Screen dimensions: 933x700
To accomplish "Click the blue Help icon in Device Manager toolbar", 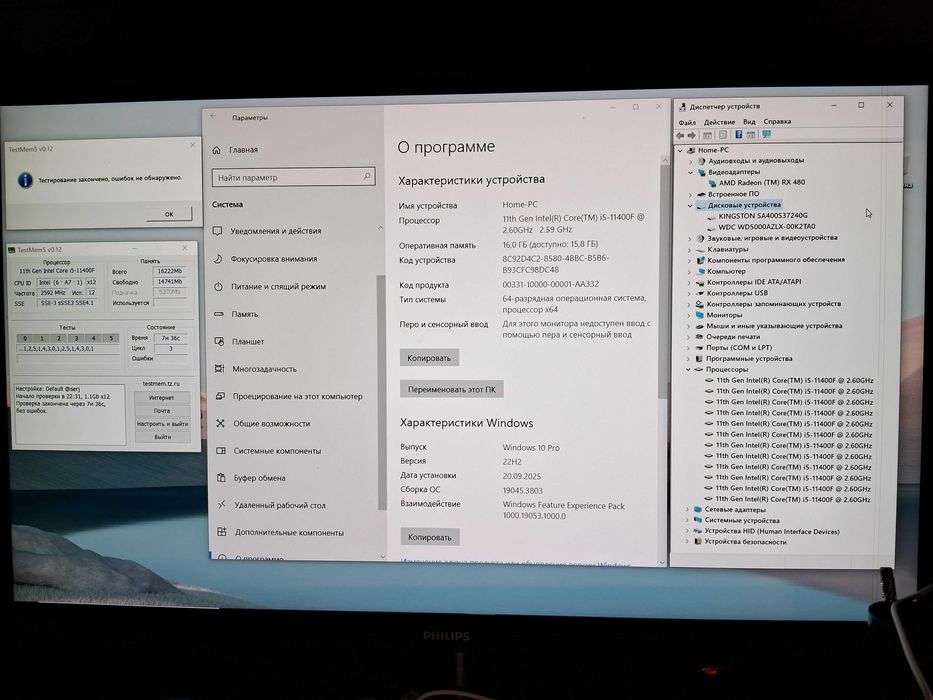I will click(738, 135).
